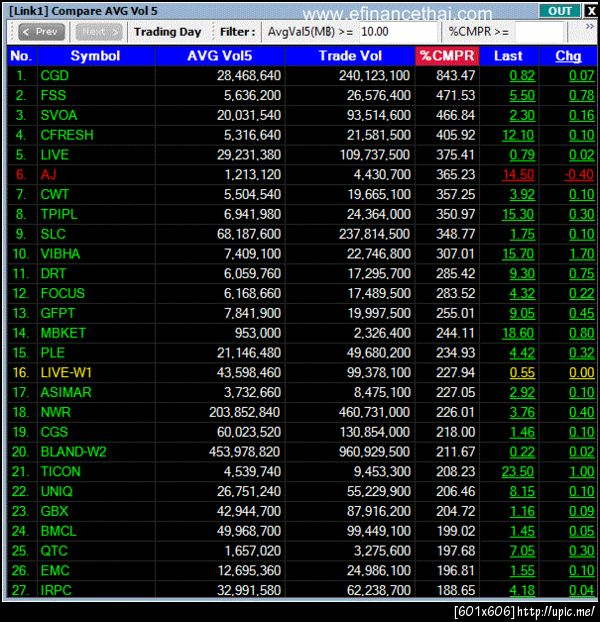Select the GBX symbol
Screen dimensions: 600x622
[54, 511]
